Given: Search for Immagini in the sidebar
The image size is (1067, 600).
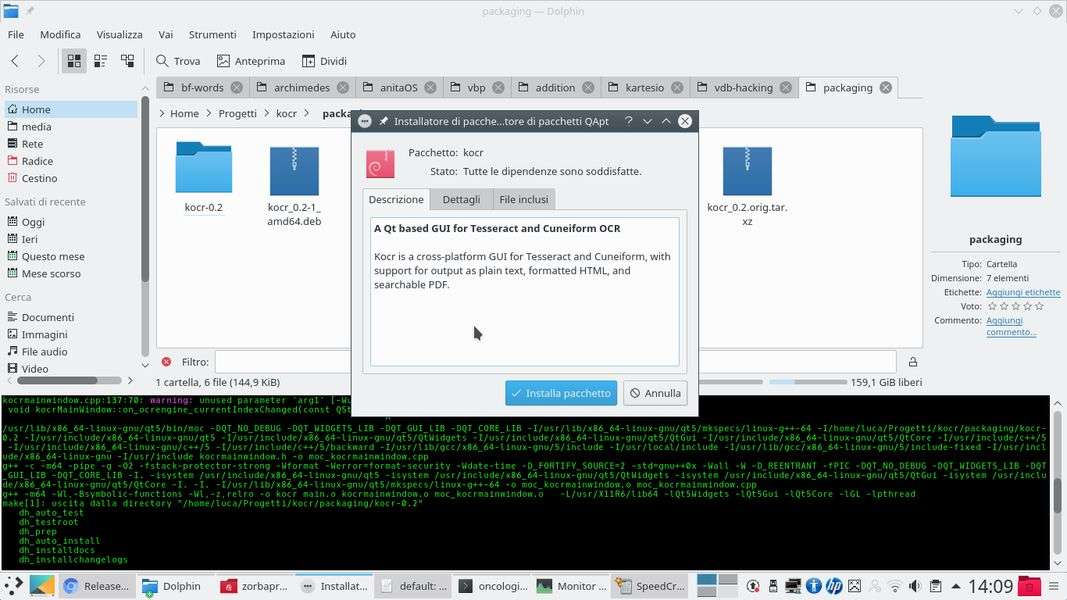Looking at the screenshot, I should point(71,335).
